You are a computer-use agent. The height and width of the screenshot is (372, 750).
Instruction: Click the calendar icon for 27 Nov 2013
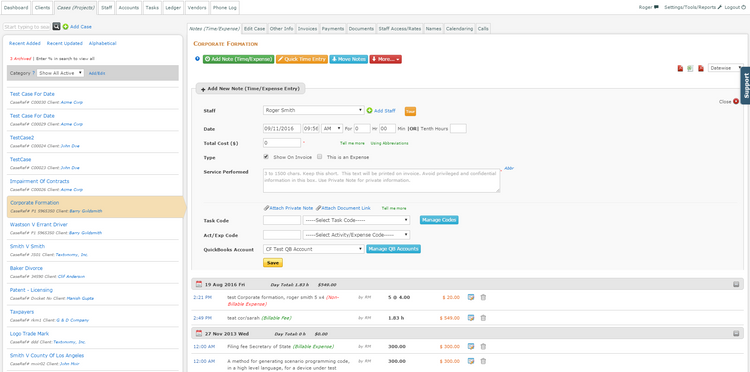point(199,333)
